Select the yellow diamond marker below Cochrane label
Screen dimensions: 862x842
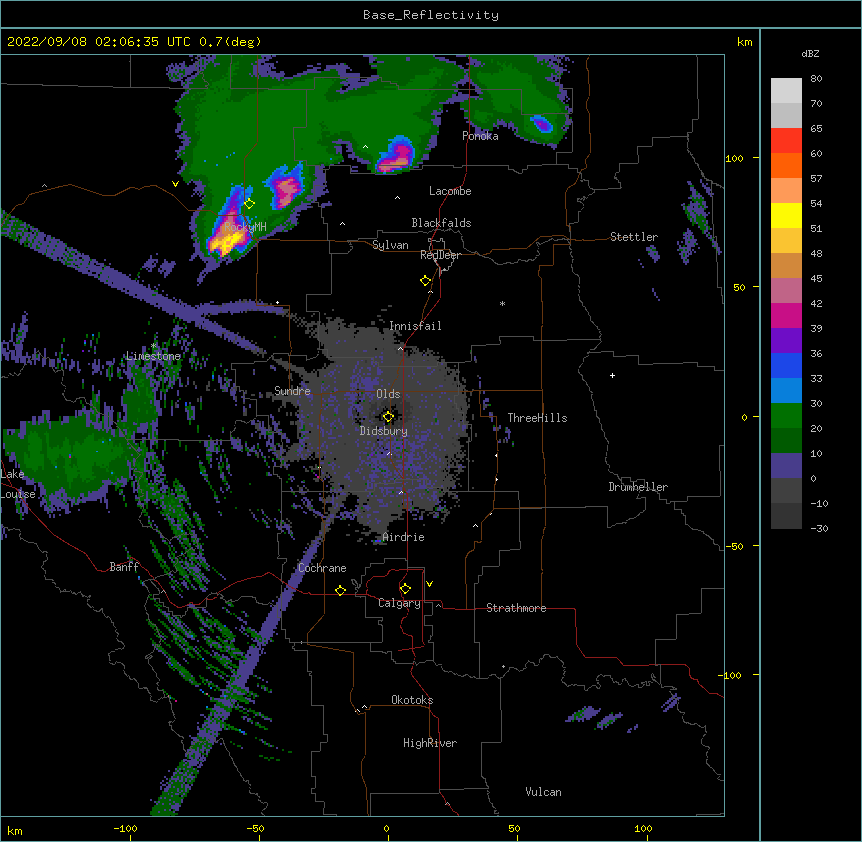tap(340, 590)
